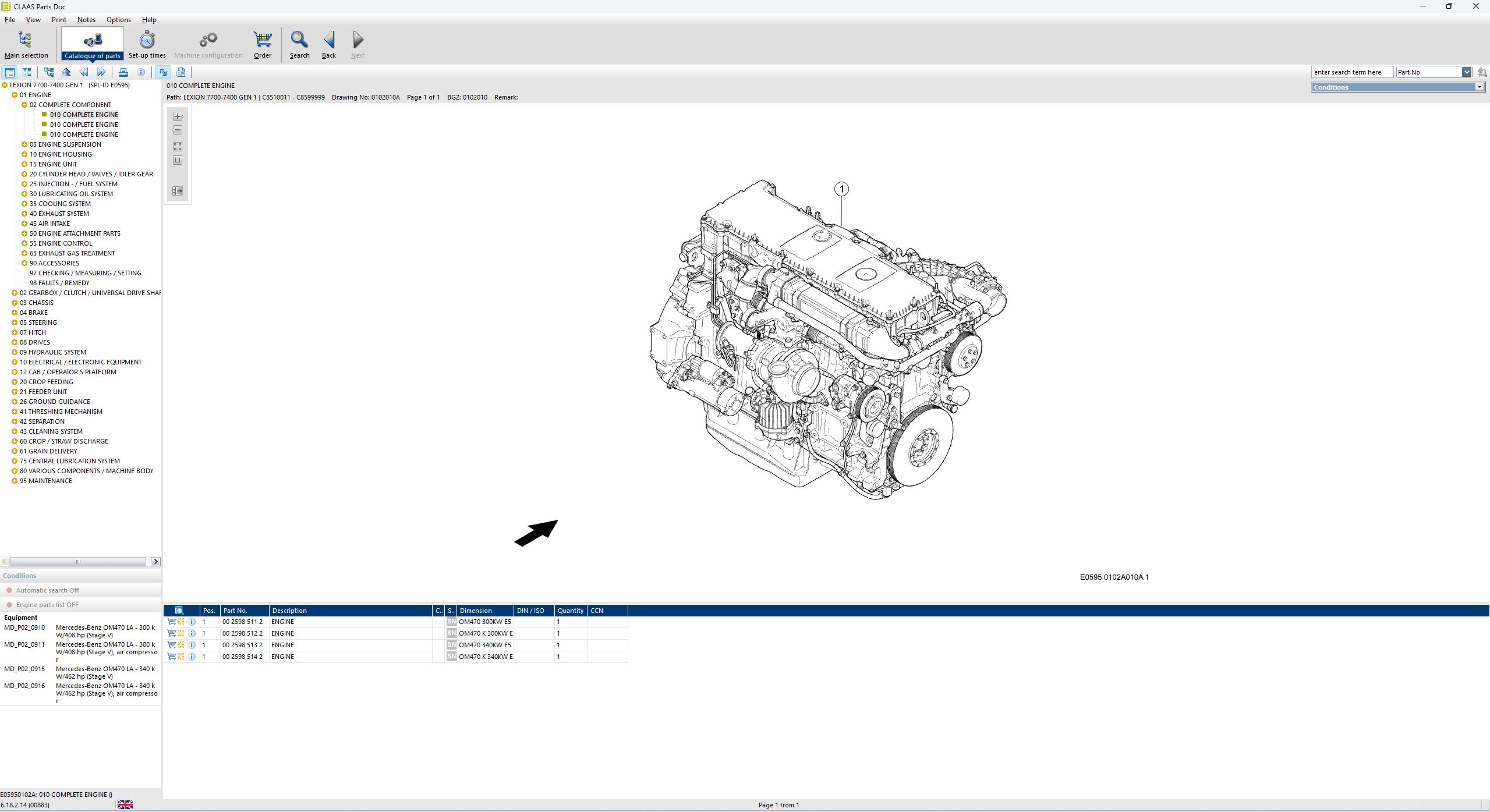The height and width of the screenshot is (812, 1490).
Task: Click the round info icon in secondary toolbar
Action: tap(141, 72)
